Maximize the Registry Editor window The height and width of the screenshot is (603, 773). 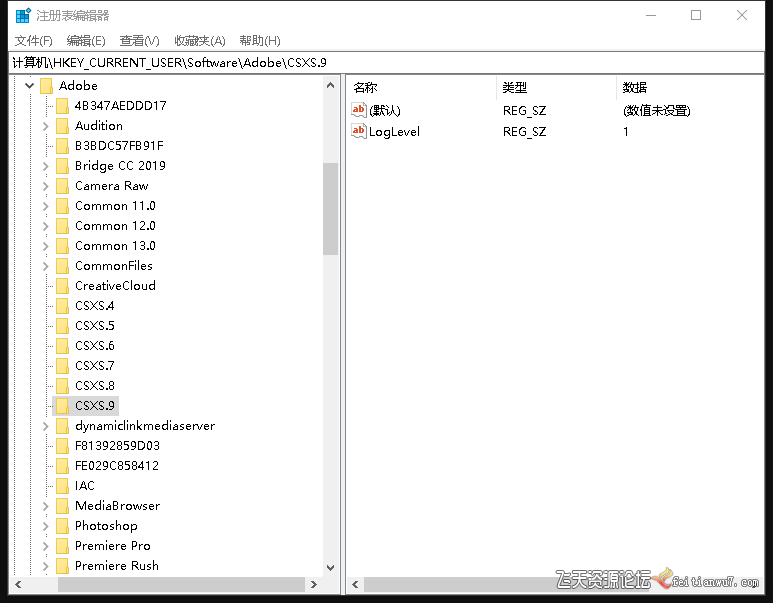click(696, 15)
